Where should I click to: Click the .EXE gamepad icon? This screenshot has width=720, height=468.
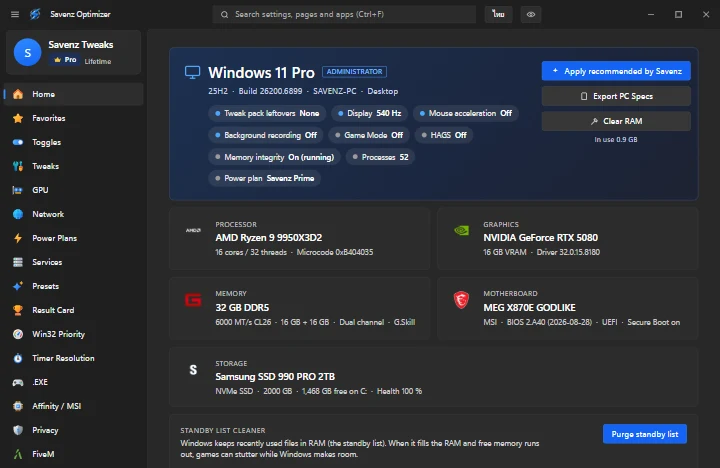point(18,382)
